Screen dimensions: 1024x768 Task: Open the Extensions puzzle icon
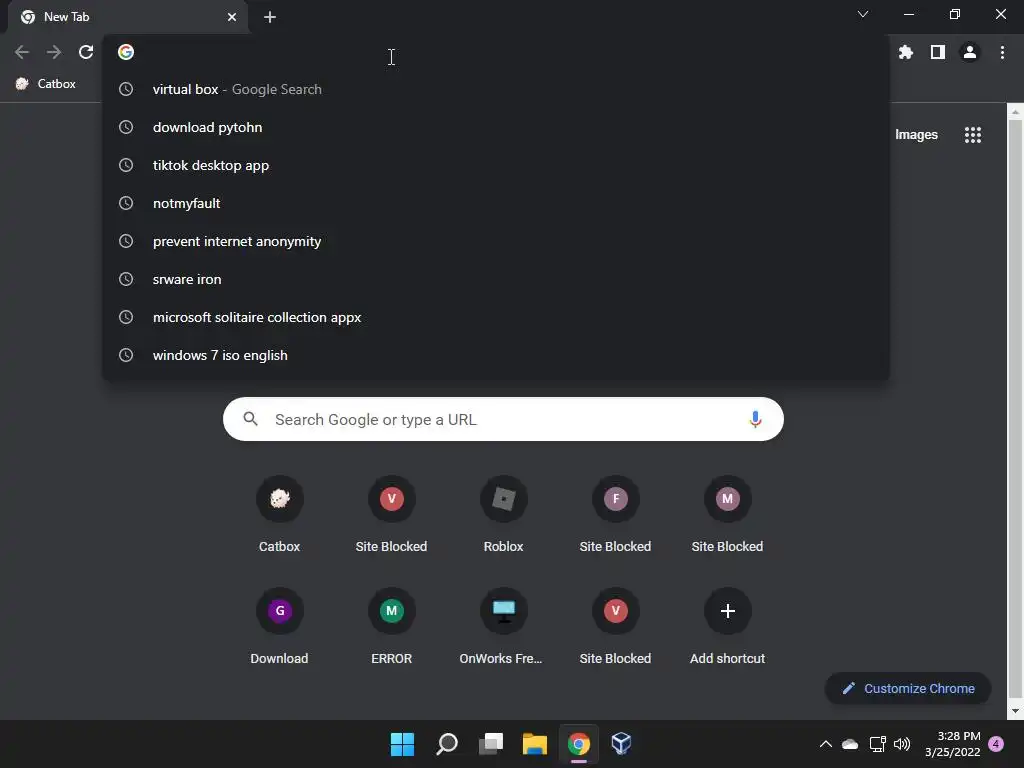coord(905,52)
